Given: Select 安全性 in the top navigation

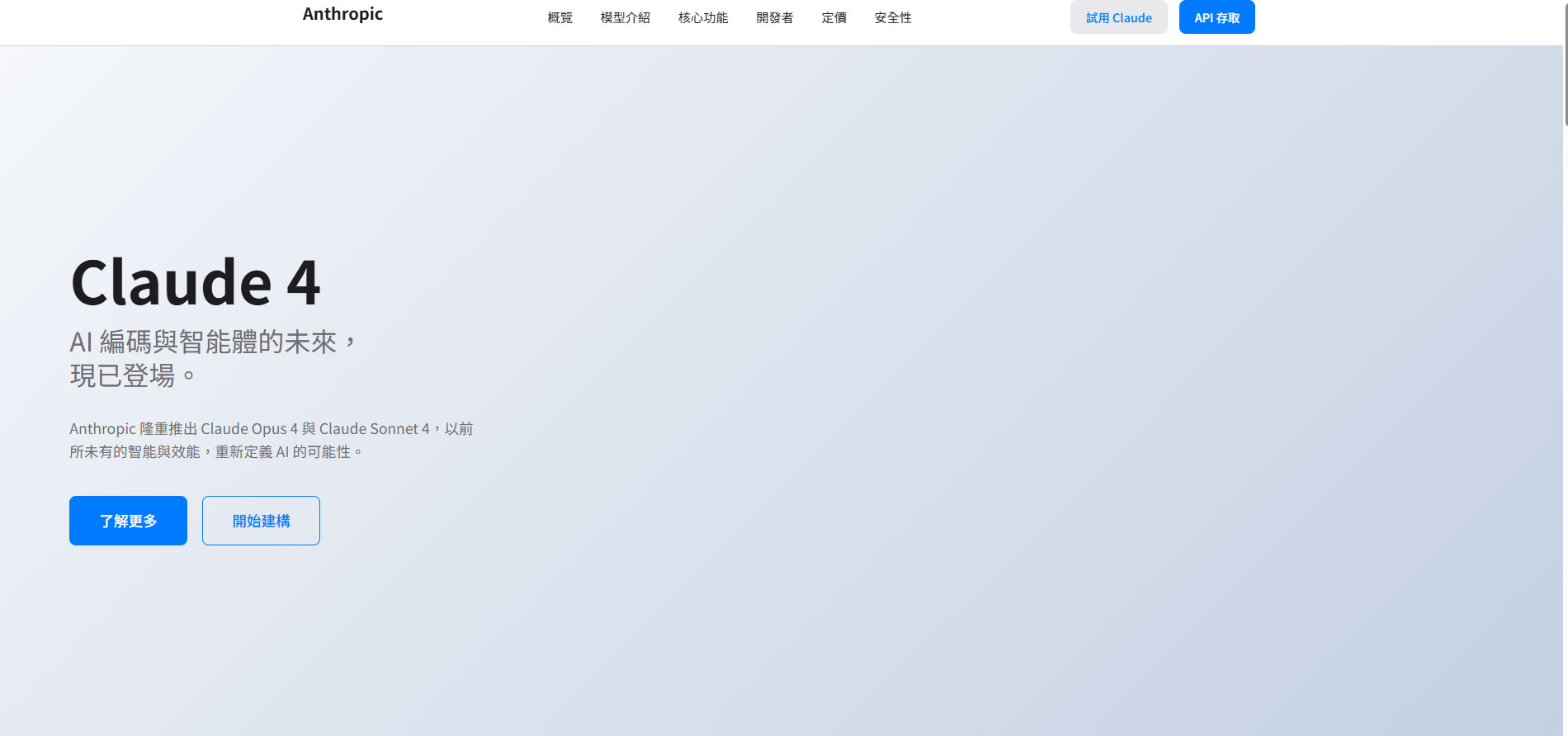Looking at the screenshot, I should coord(893,17).
